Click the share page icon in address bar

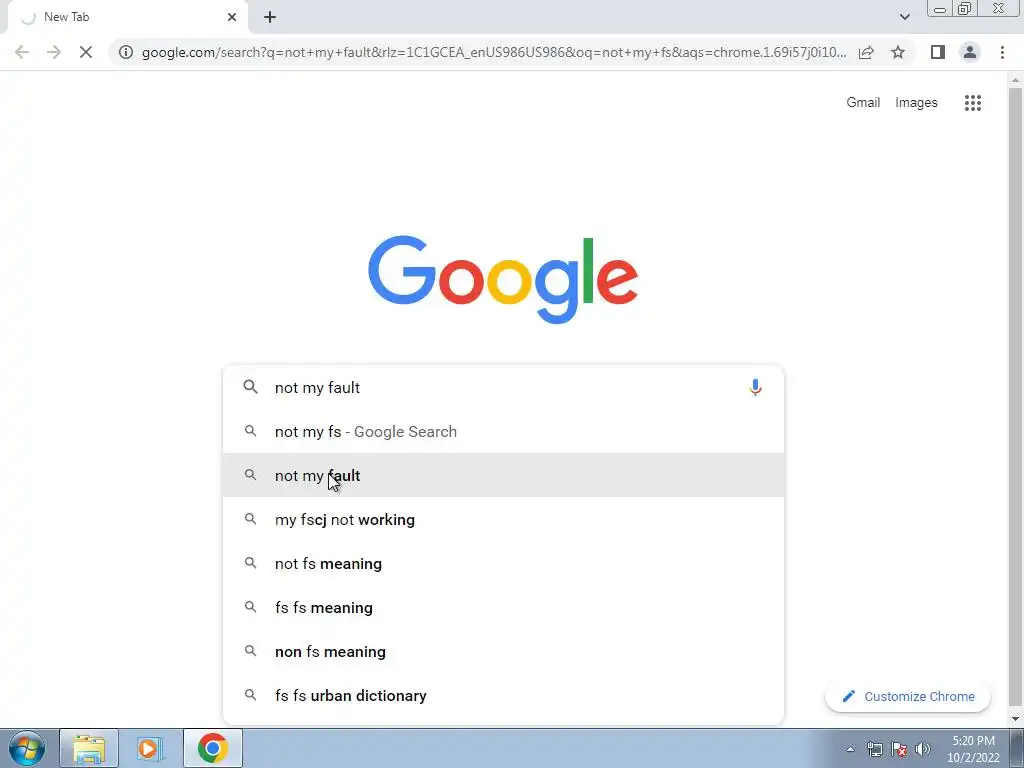[866, 52]
